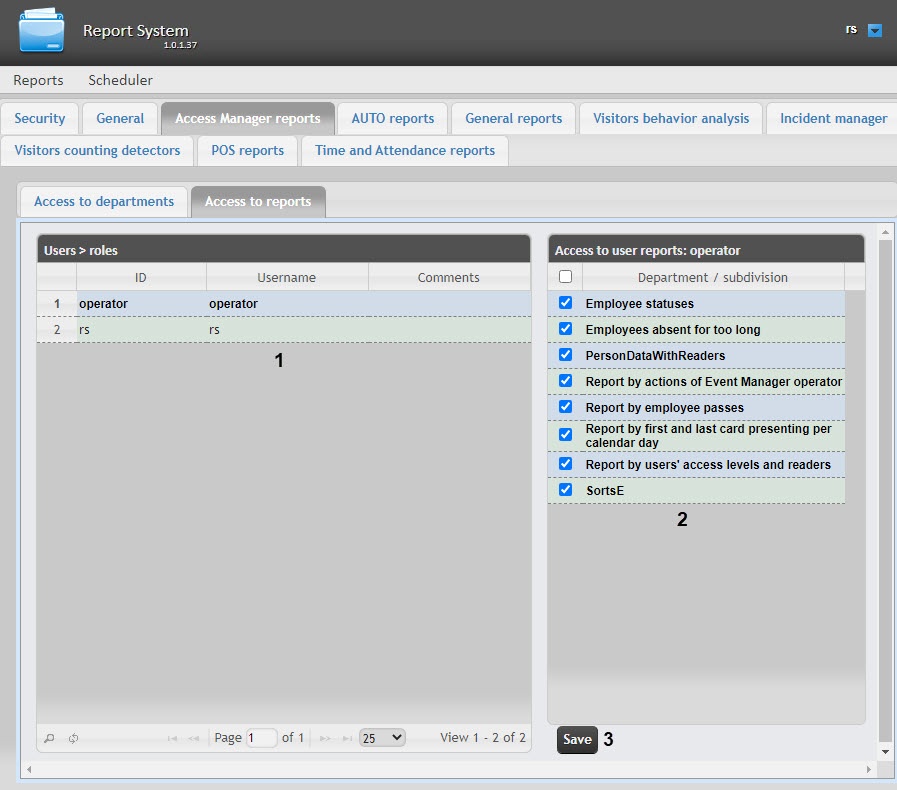The image size is (897, 790).
Task: Go to first page arrow icon
Action: point(172,738)
